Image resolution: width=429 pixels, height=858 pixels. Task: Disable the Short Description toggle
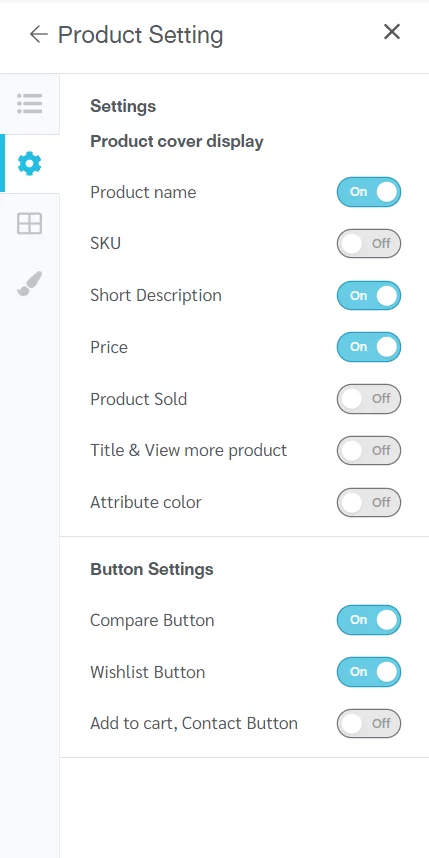pos(369,295)
